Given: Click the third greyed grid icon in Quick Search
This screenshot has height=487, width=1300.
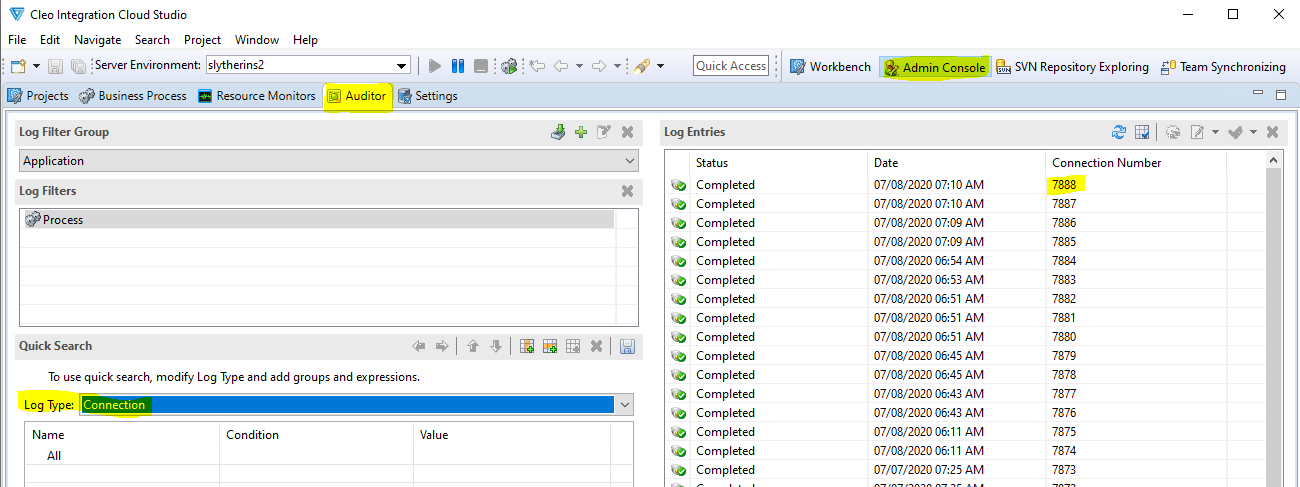Looking at the screenshot, I should pyautogui.click(x=573, y=346).
